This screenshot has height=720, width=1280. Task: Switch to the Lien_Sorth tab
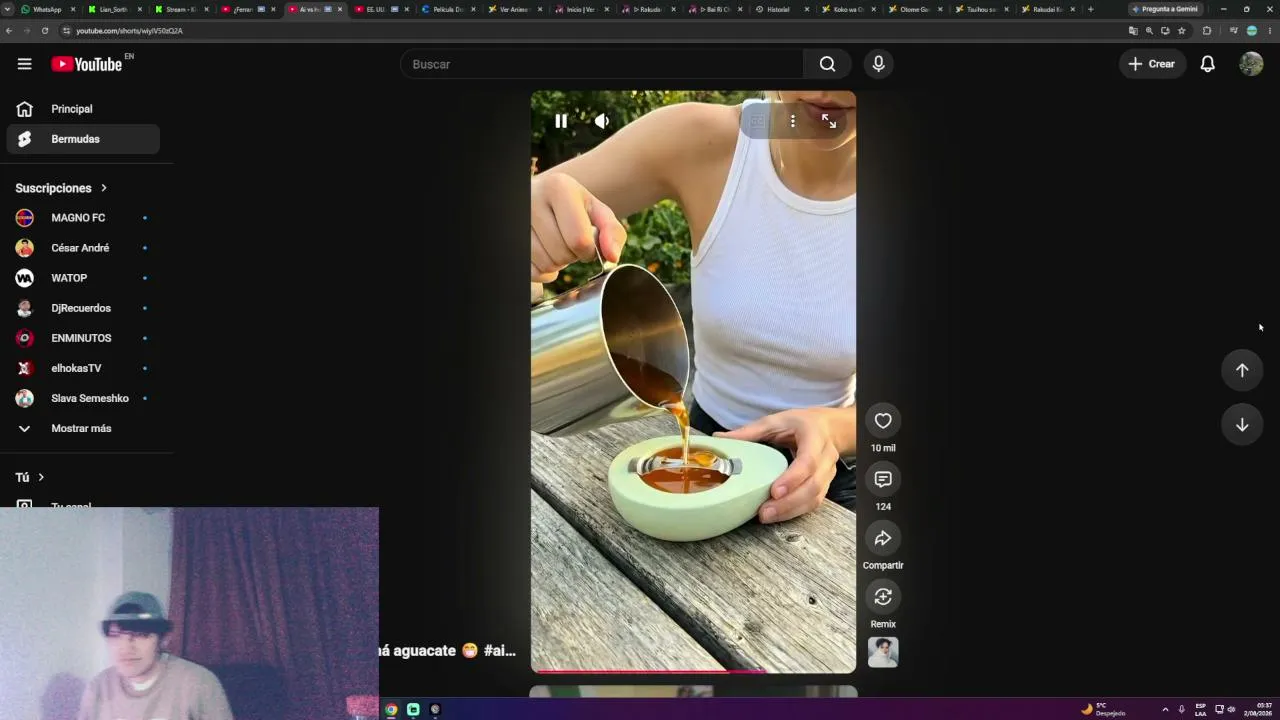click(115, 9)
